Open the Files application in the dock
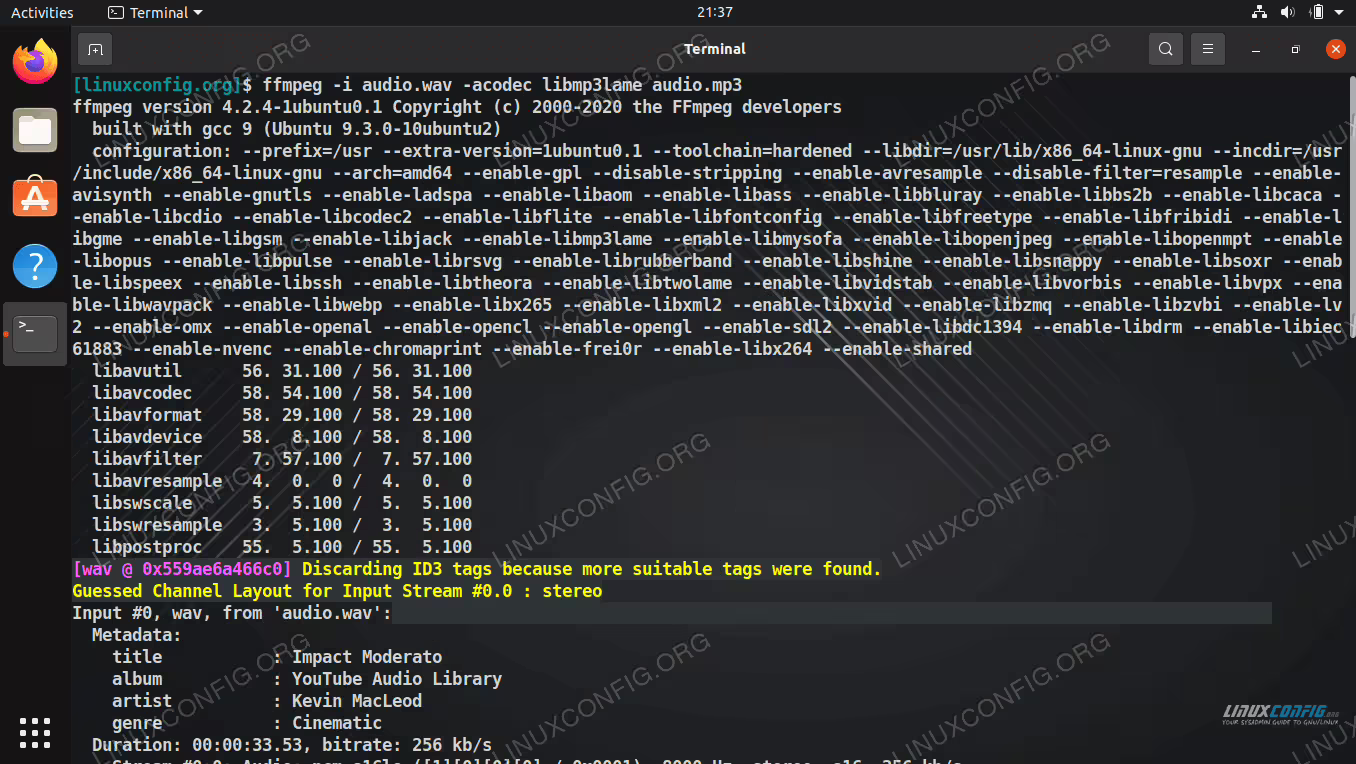 coord(35,130)
